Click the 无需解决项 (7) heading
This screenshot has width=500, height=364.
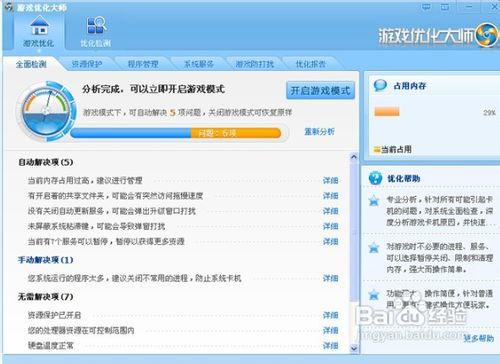coord(45,297)
